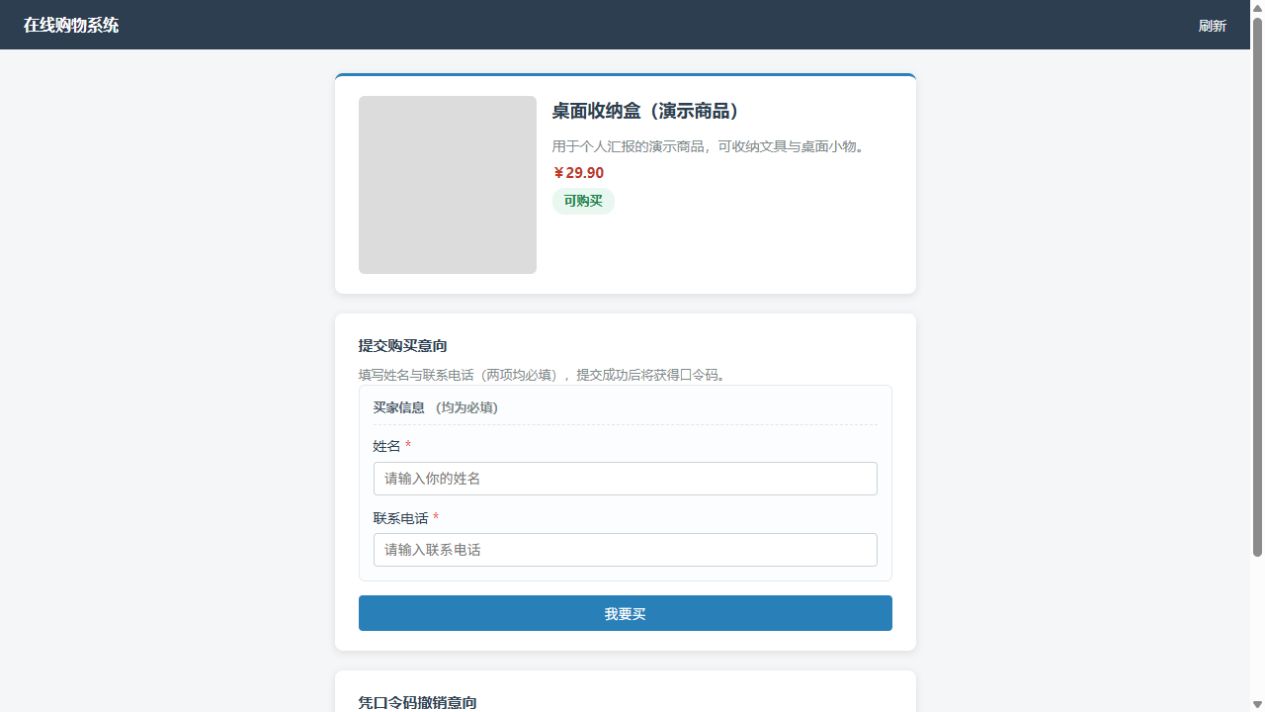Image resolution: width=1265 pixels, height=712 pixels.
Task: Click the 桌面收纳盒（演示商品） product title
Action: pos(645,111)
